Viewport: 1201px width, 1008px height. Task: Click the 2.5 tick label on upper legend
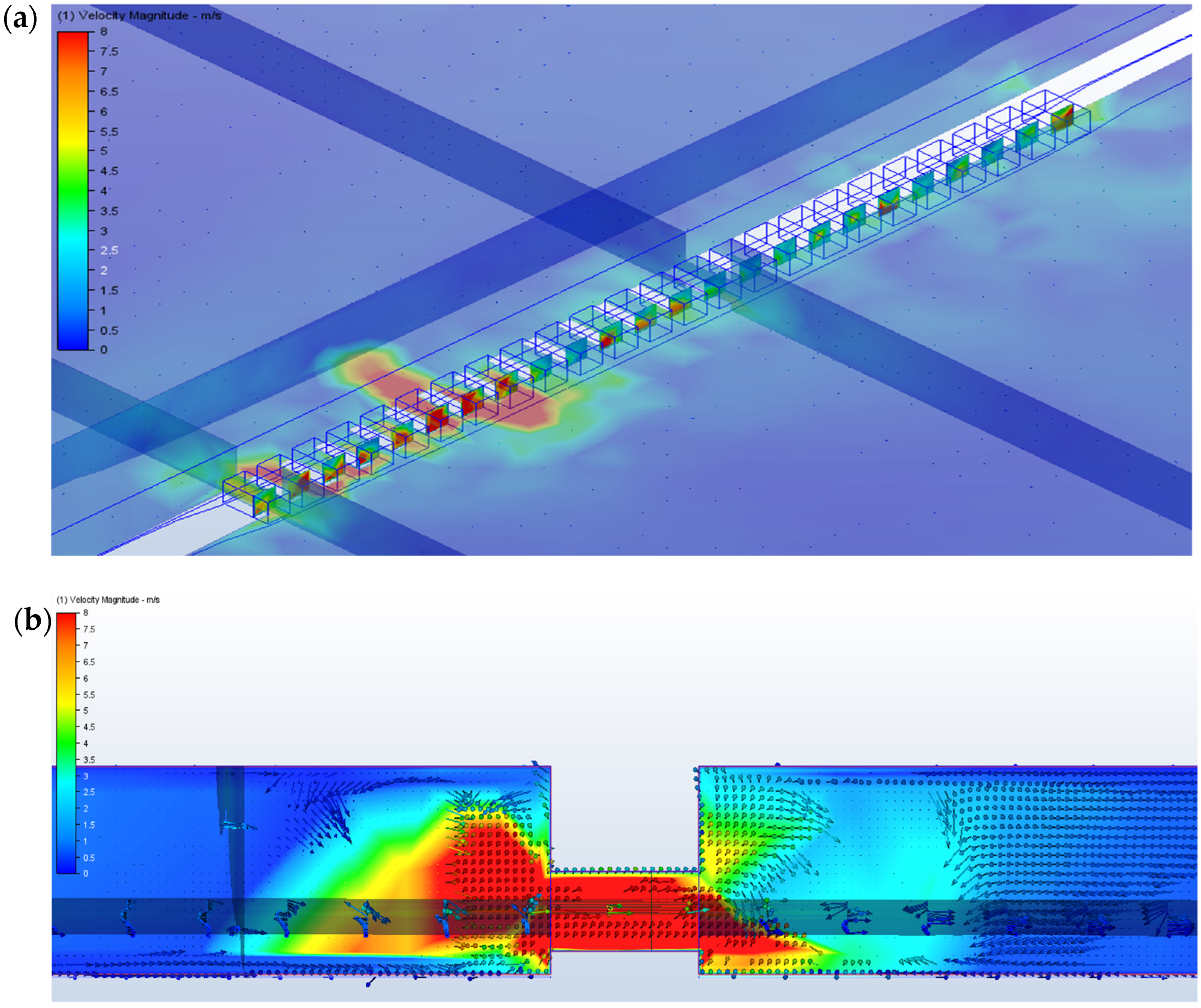point(109,250)
